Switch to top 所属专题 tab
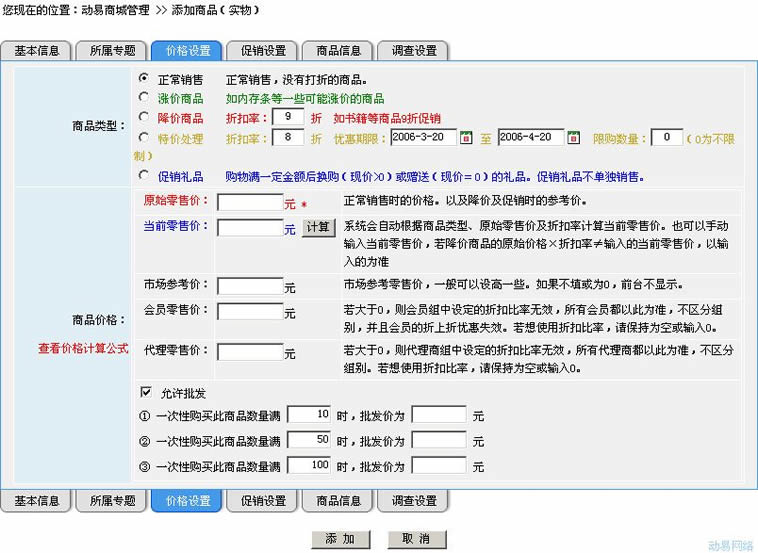The width and height of the screenshot is (758, 553). tap(112, 51)
